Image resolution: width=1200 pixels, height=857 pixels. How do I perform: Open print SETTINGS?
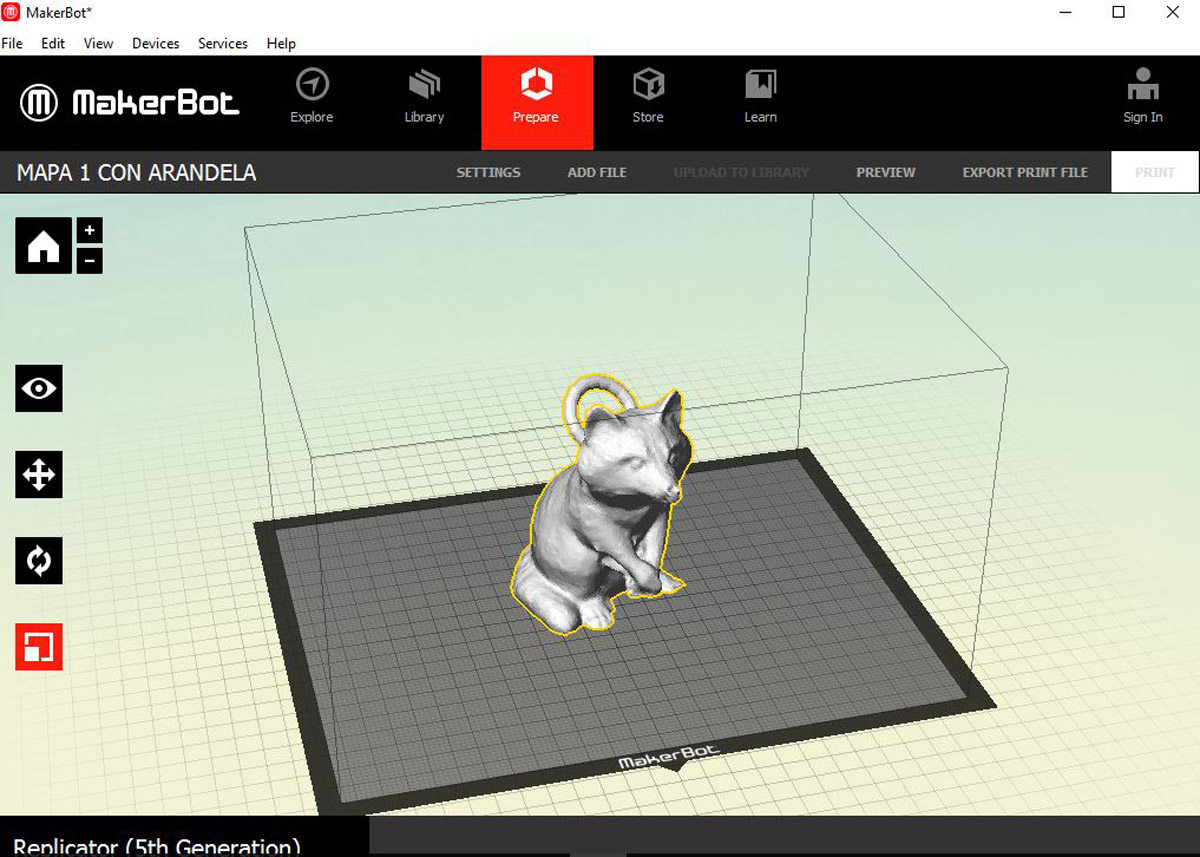[488, 172]
